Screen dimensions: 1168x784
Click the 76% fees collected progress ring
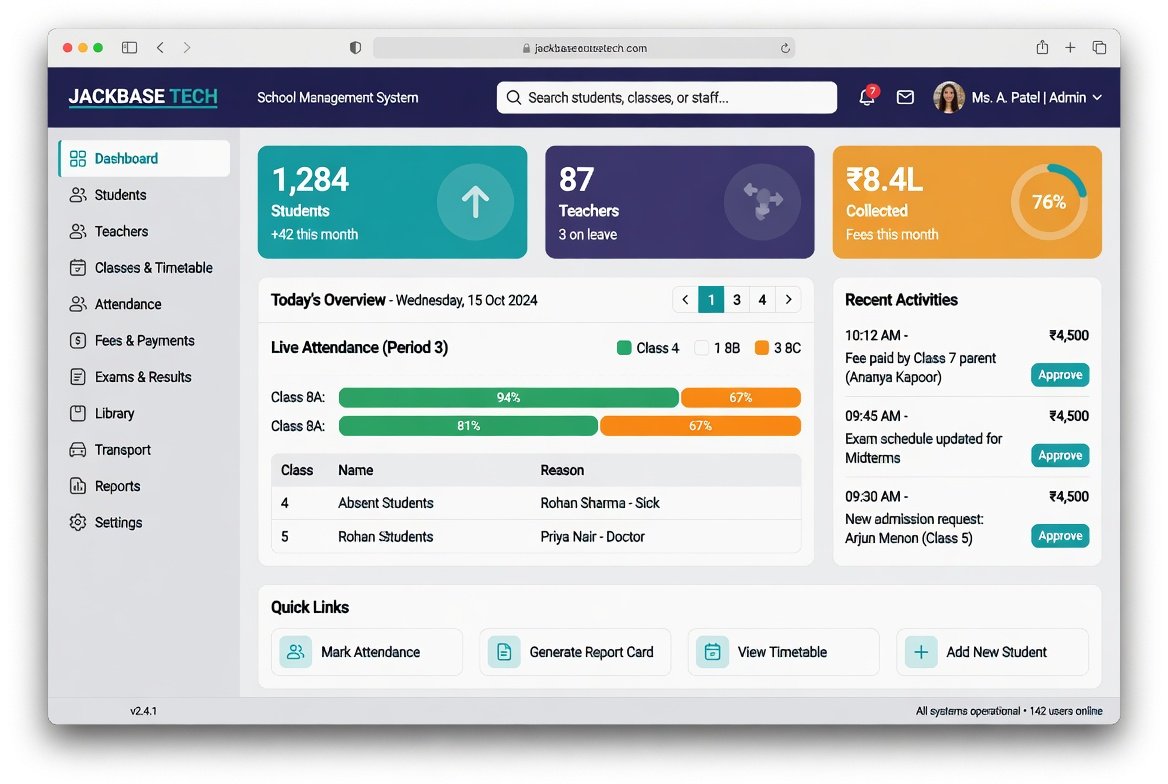coord(1049,202)
